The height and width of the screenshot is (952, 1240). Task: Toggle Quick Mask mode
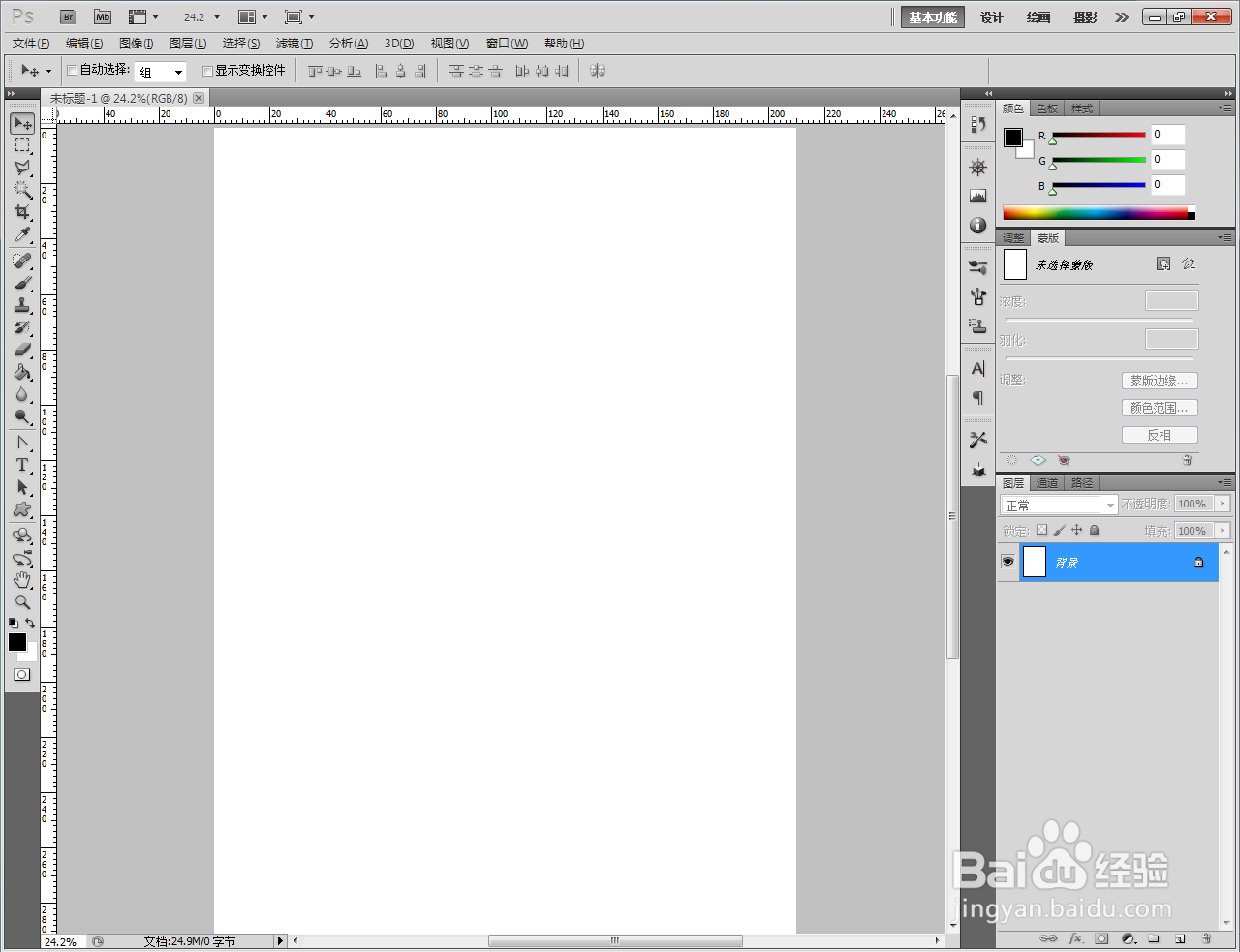tap(21, 674)
